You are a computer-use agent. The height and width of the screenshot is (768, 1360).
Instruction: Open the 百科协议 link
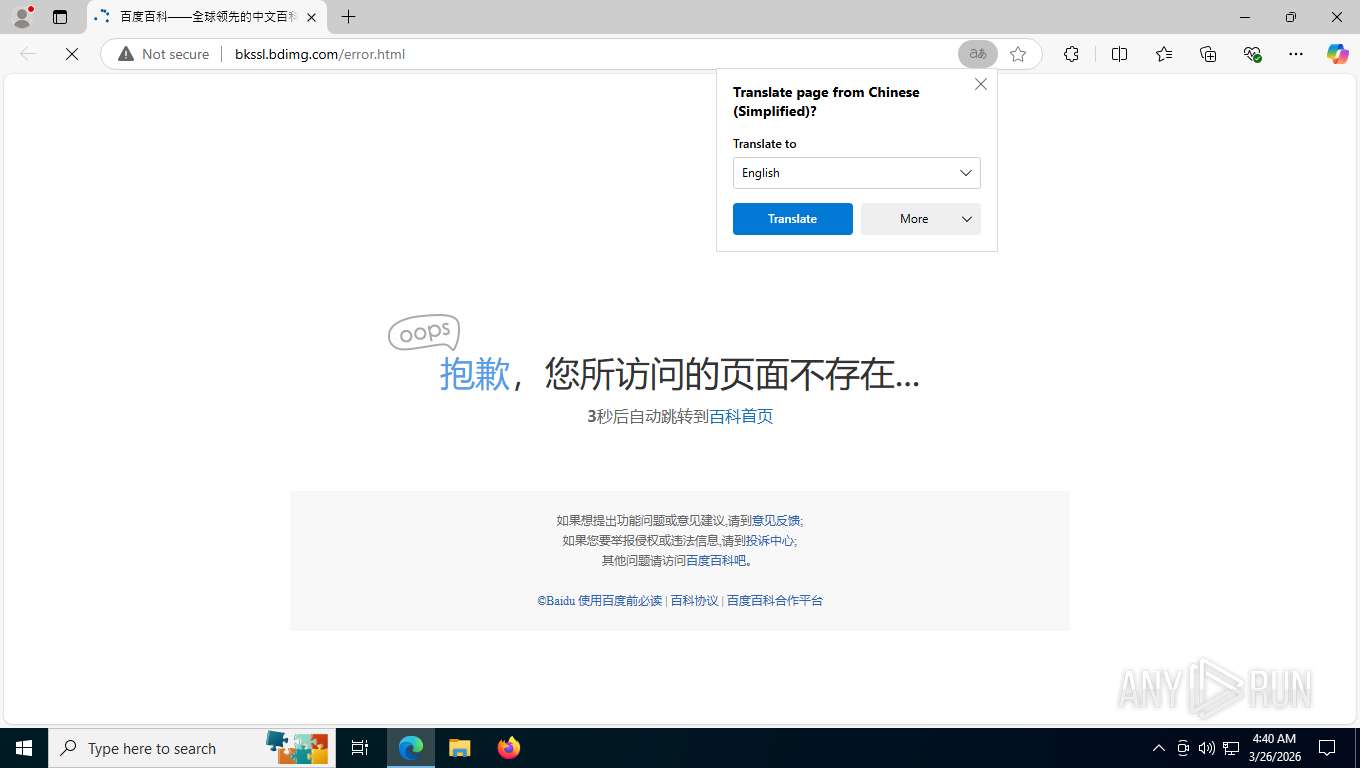point(694,600)
